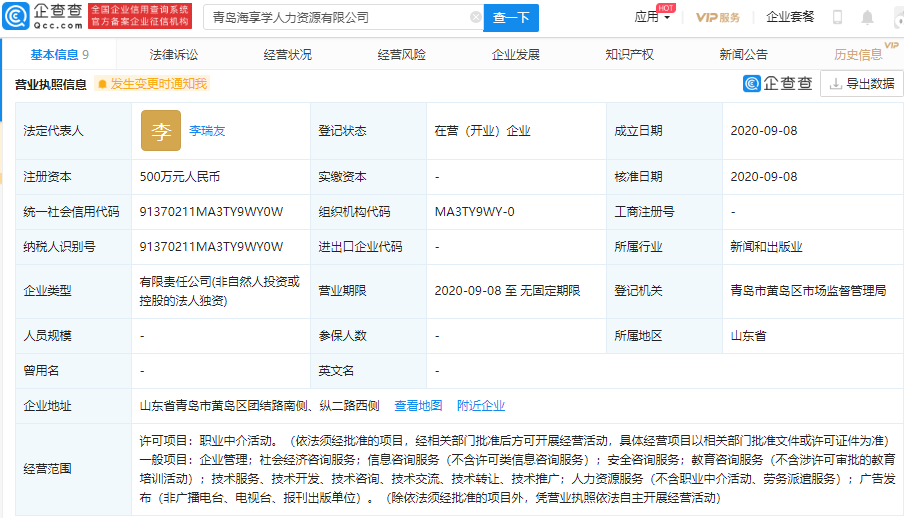Click the 企查查 watermark logo beside export
904x518 pixels.
click(778, 84)
